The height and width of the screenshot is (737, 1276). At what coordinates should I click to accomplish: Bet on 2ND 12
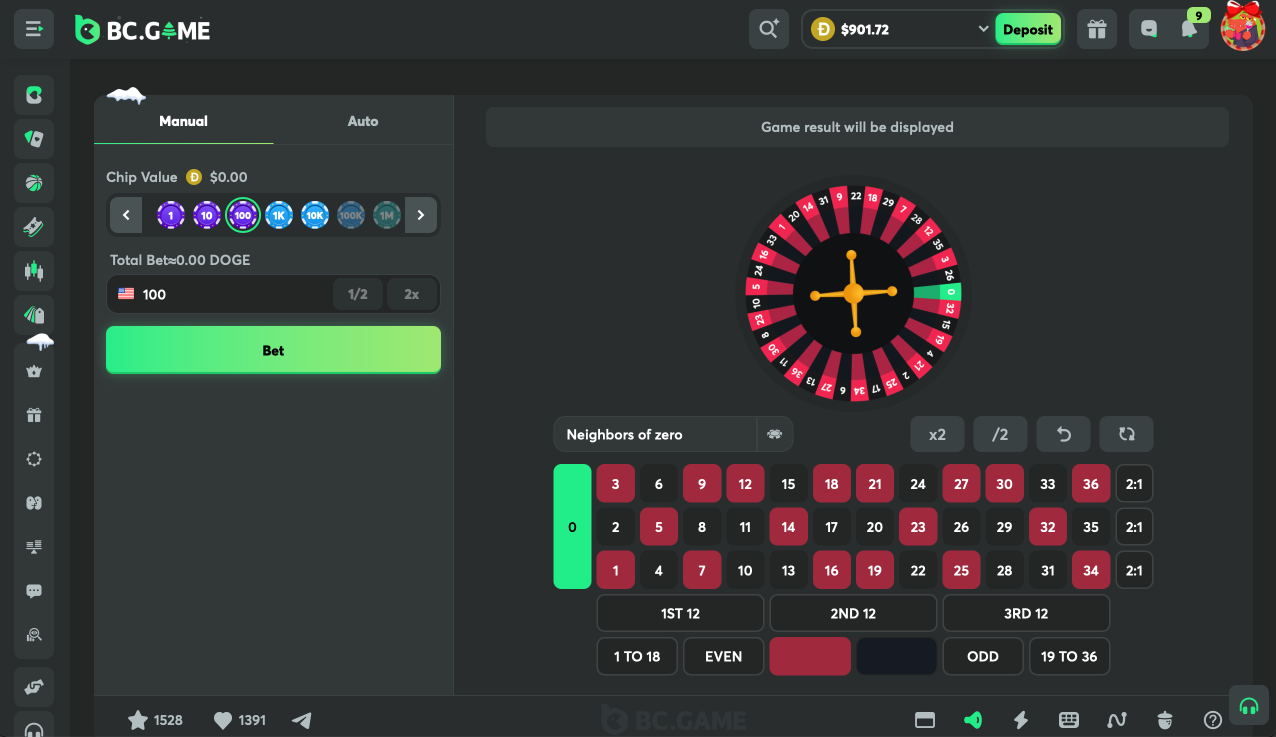[x=853, y=614]
